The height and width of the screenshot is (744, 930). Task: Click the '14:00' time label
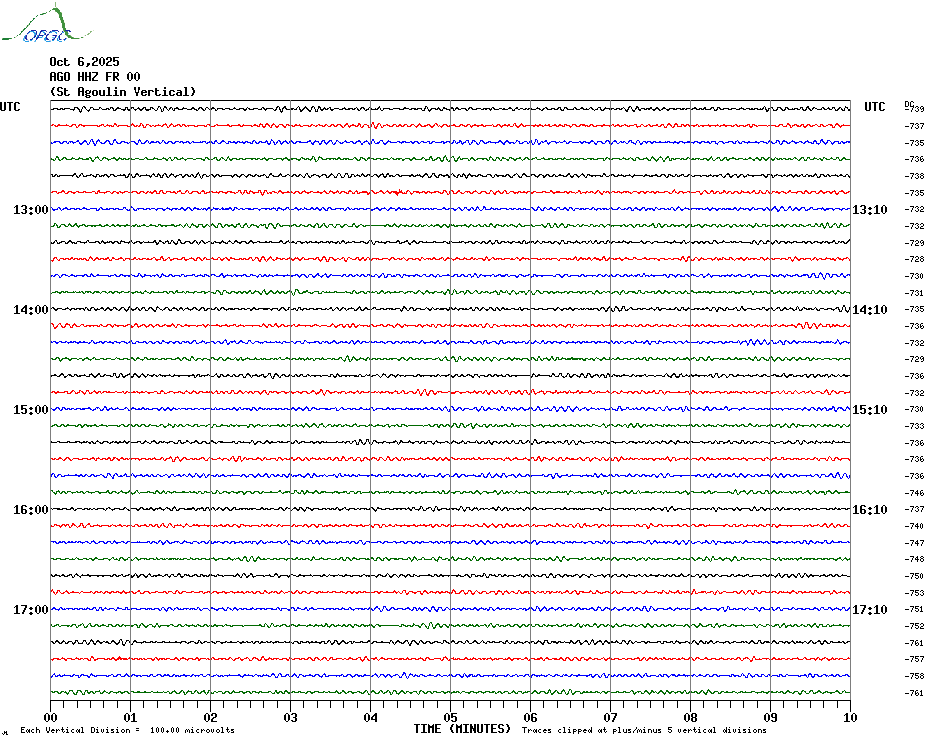point(31,310)
